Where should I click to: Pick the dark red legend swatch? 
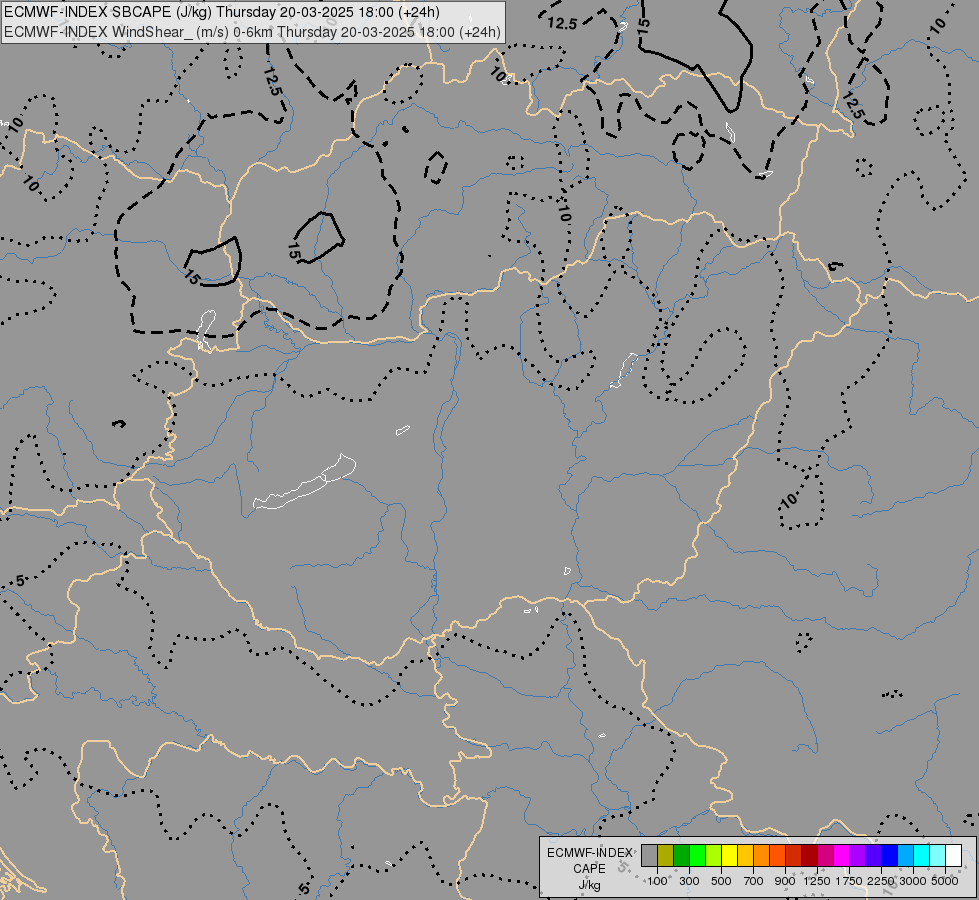click(810, 856)
